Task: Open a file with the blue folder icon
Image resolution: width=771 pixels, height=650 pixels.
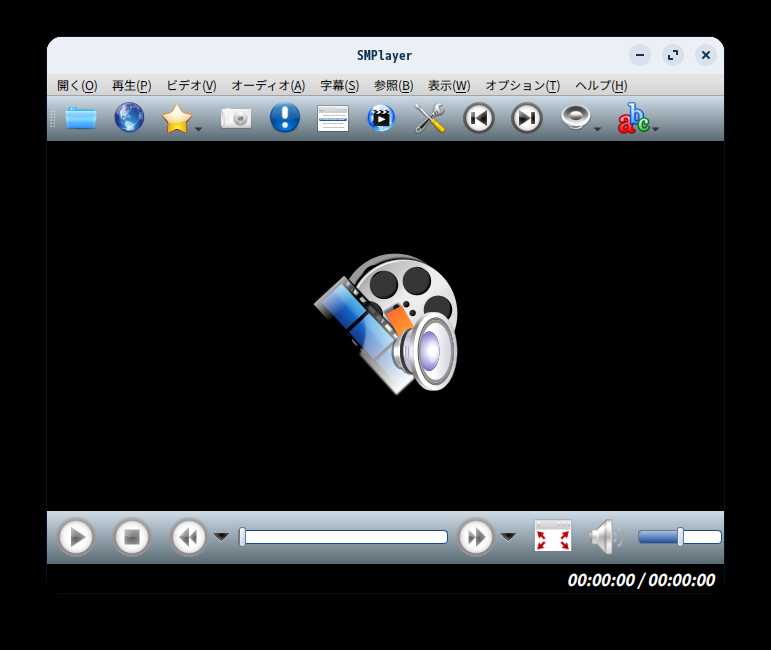Action: click(81, 118)
